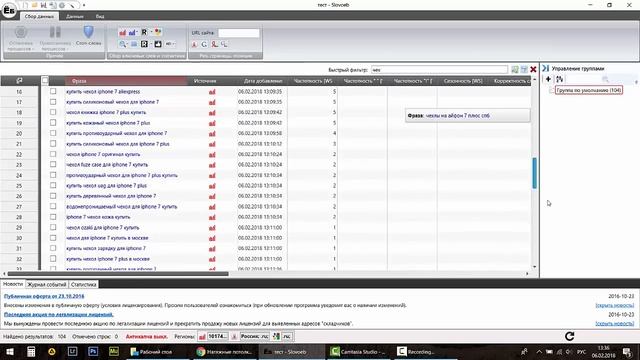Click the Yandex relevant page icon
640x360 pixels.
pyautogui.click(x=195, y=44)
